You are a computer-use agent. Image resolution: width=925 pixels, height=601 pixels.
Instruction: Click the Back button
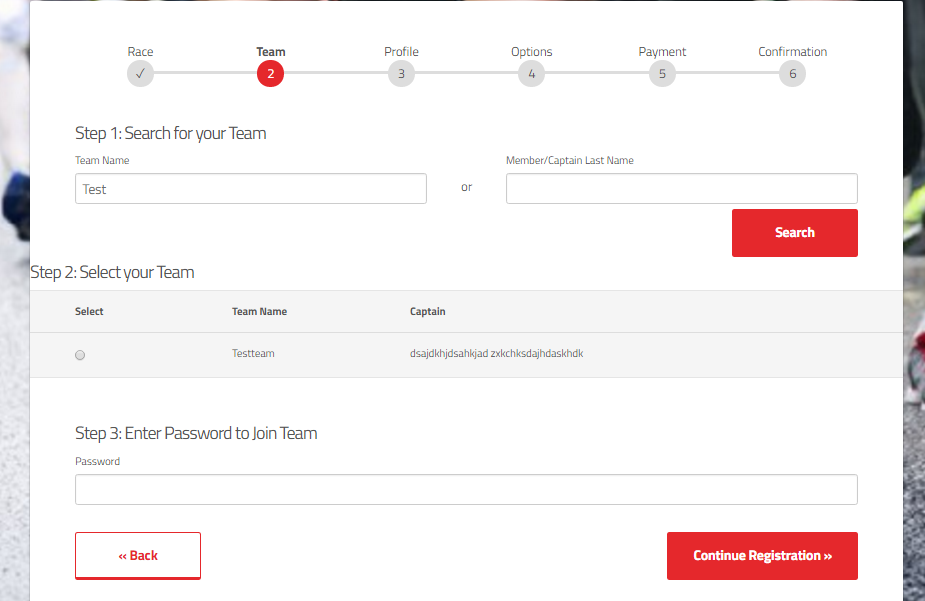(x=138, y=556)
